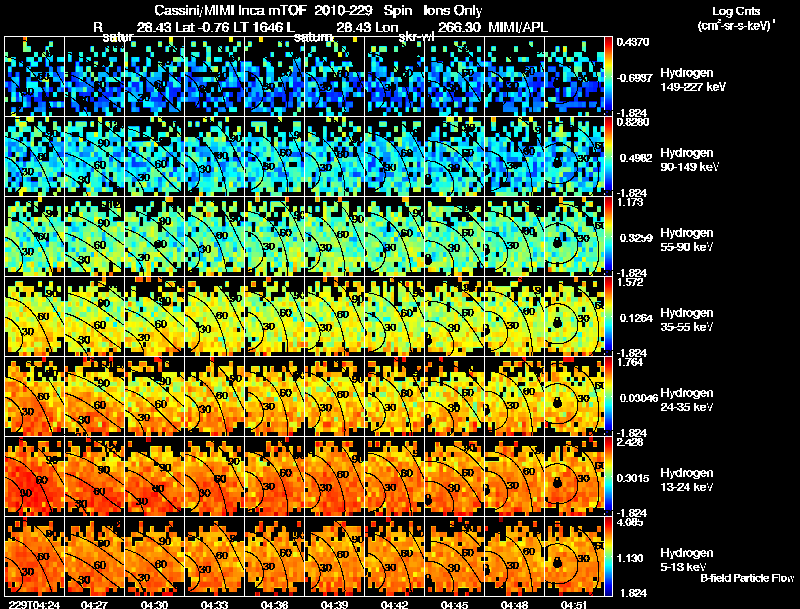
Task: Click the Hydrogen 35-55 keV color bar
Action: (608, 316)
